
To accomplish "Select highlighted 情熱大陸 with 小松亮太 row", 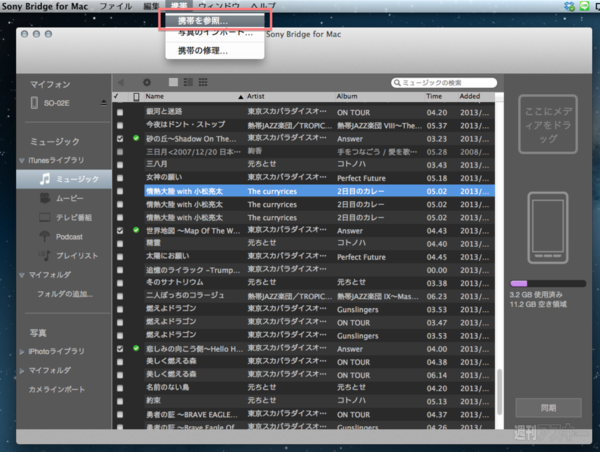I will [319, 191].
